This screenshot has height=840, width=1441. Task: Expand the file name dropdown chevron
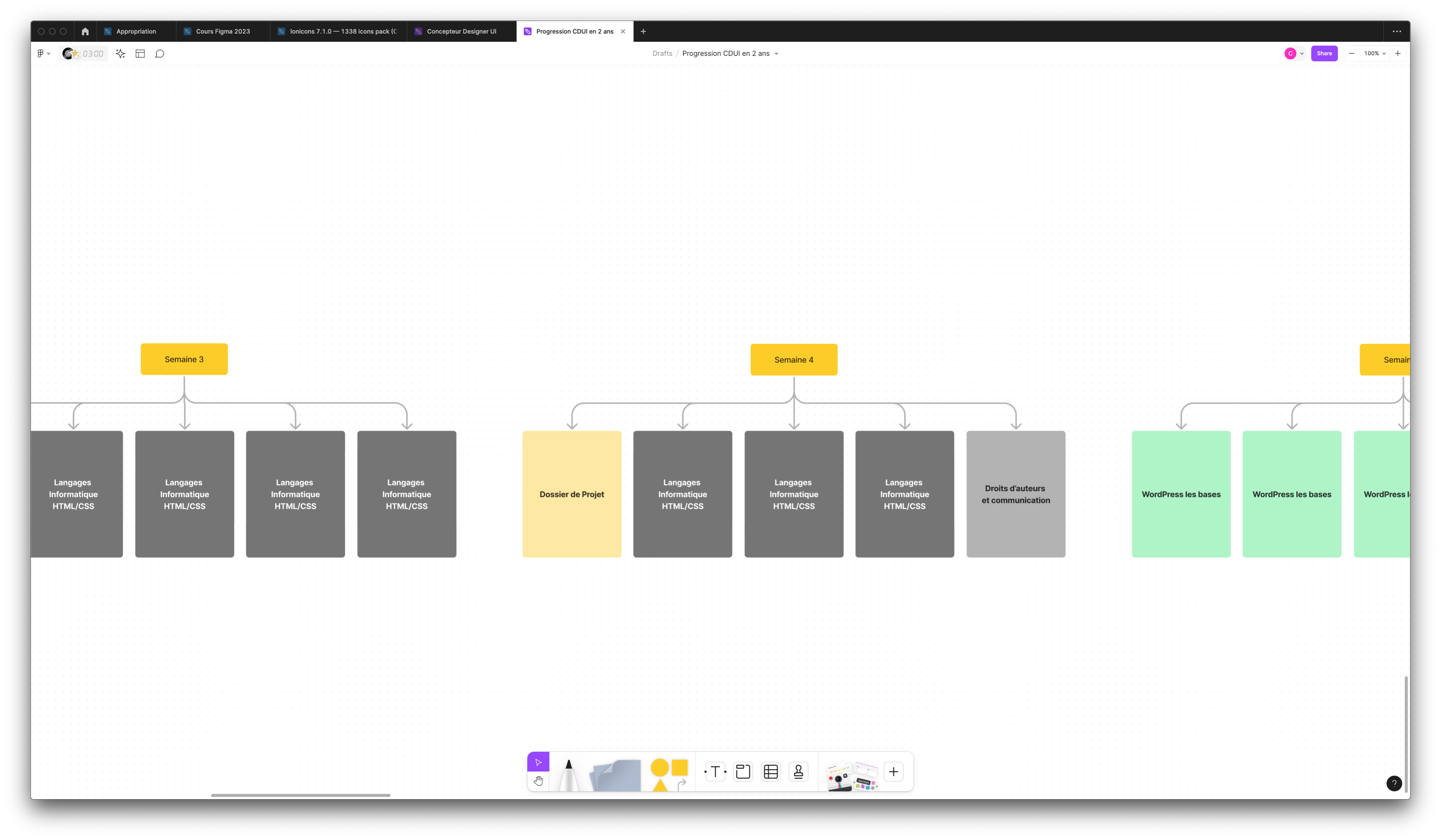coord(776,54)
